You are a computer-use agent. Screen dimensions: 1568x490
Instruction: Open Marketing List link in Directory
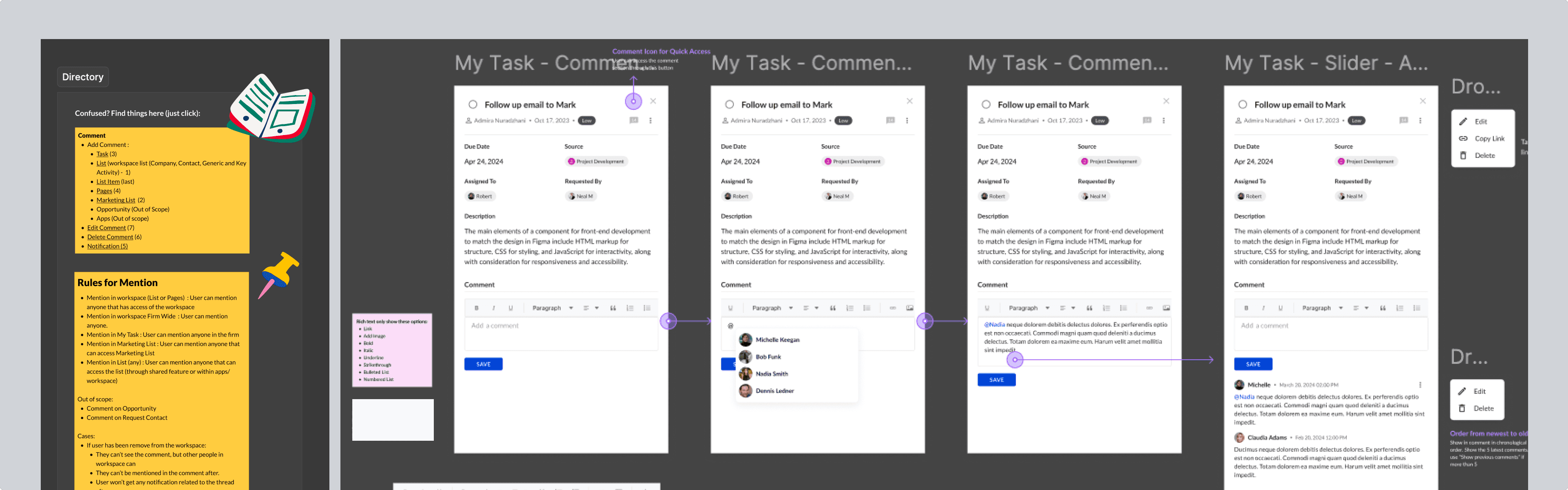[x=115, y=200]
